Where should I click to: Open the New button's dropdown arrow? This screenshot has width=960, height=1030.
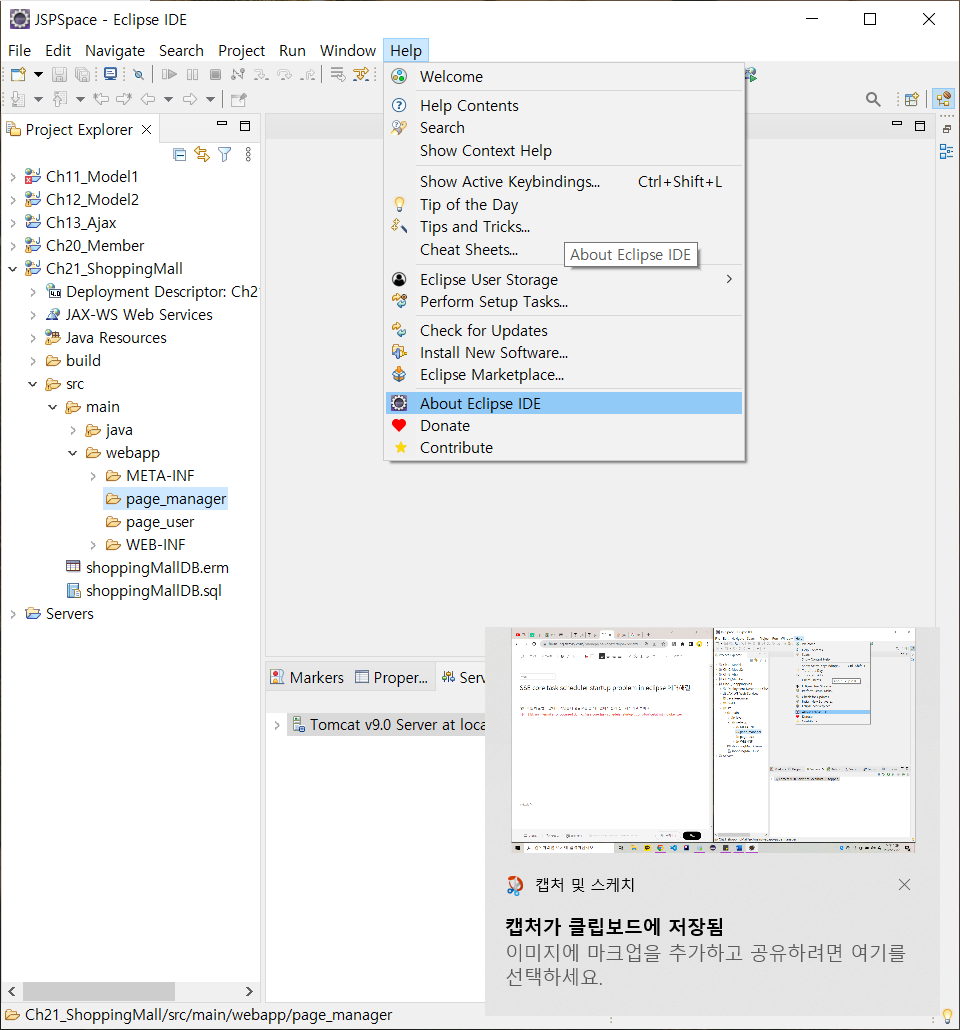[36, 73]
